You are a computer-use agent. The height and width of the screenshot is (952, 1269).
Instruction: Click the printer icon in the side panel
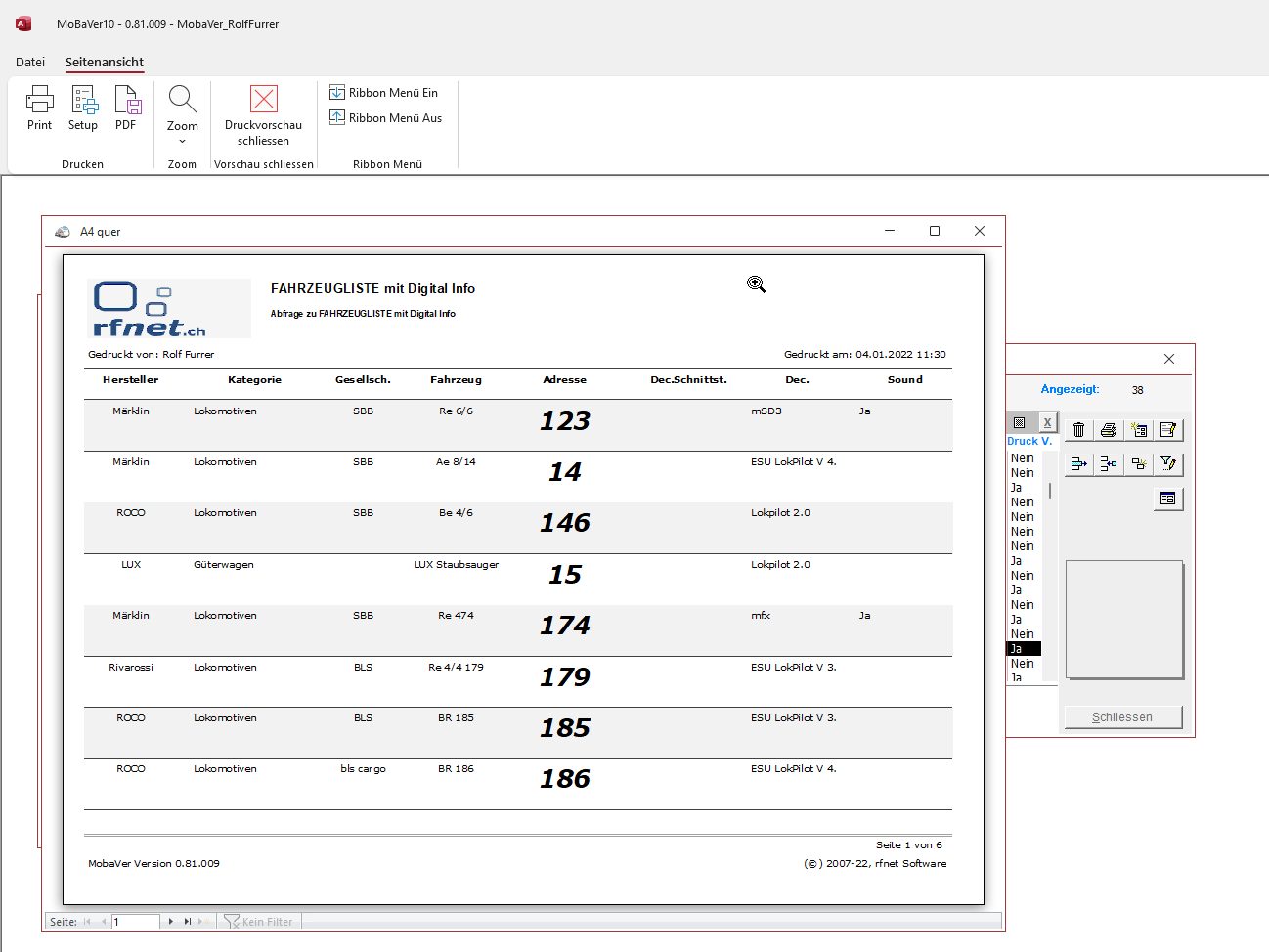tap(1109, 430)
